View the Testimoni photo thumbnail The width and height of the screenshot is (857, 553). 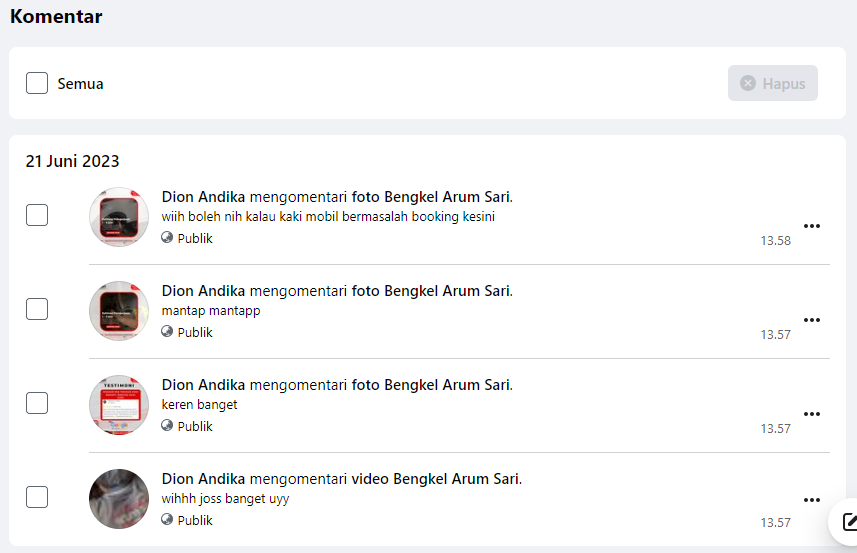119,405
